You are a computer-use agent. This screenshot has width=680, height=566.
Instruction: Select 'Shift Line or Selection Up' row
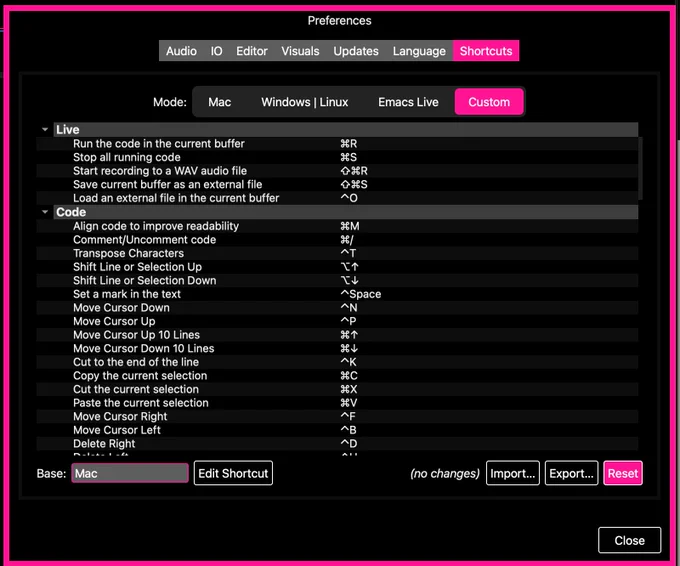(337, 267)
